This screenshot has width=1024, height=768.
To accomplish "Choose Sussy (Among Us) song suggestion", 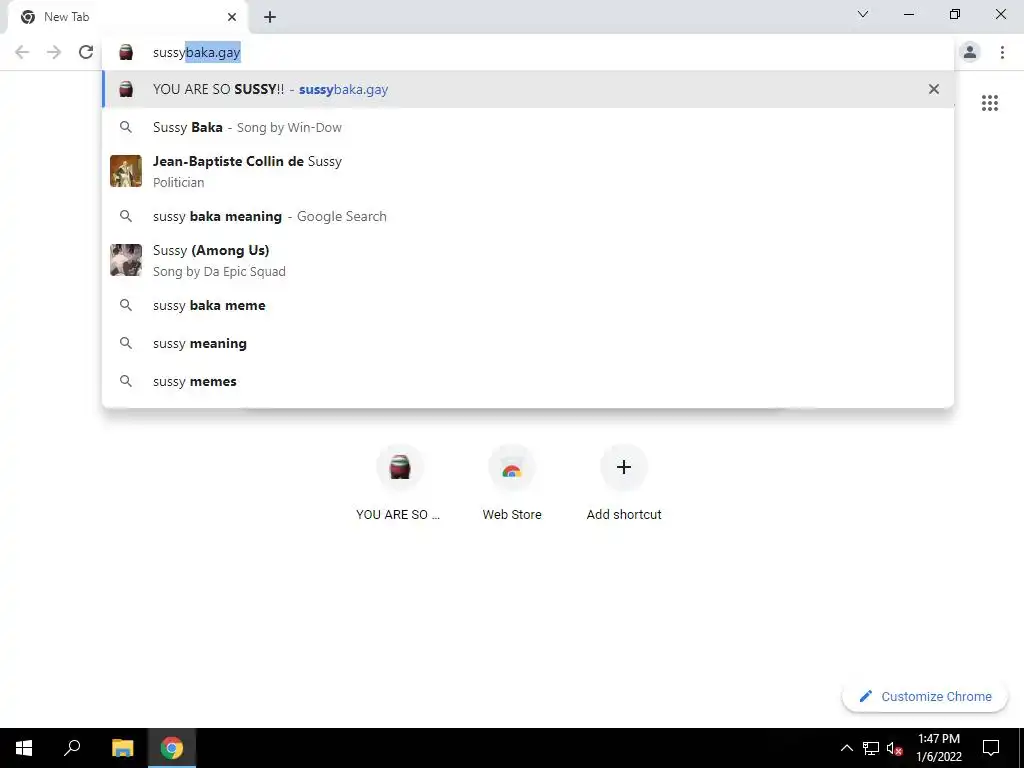I will (528, 260).
